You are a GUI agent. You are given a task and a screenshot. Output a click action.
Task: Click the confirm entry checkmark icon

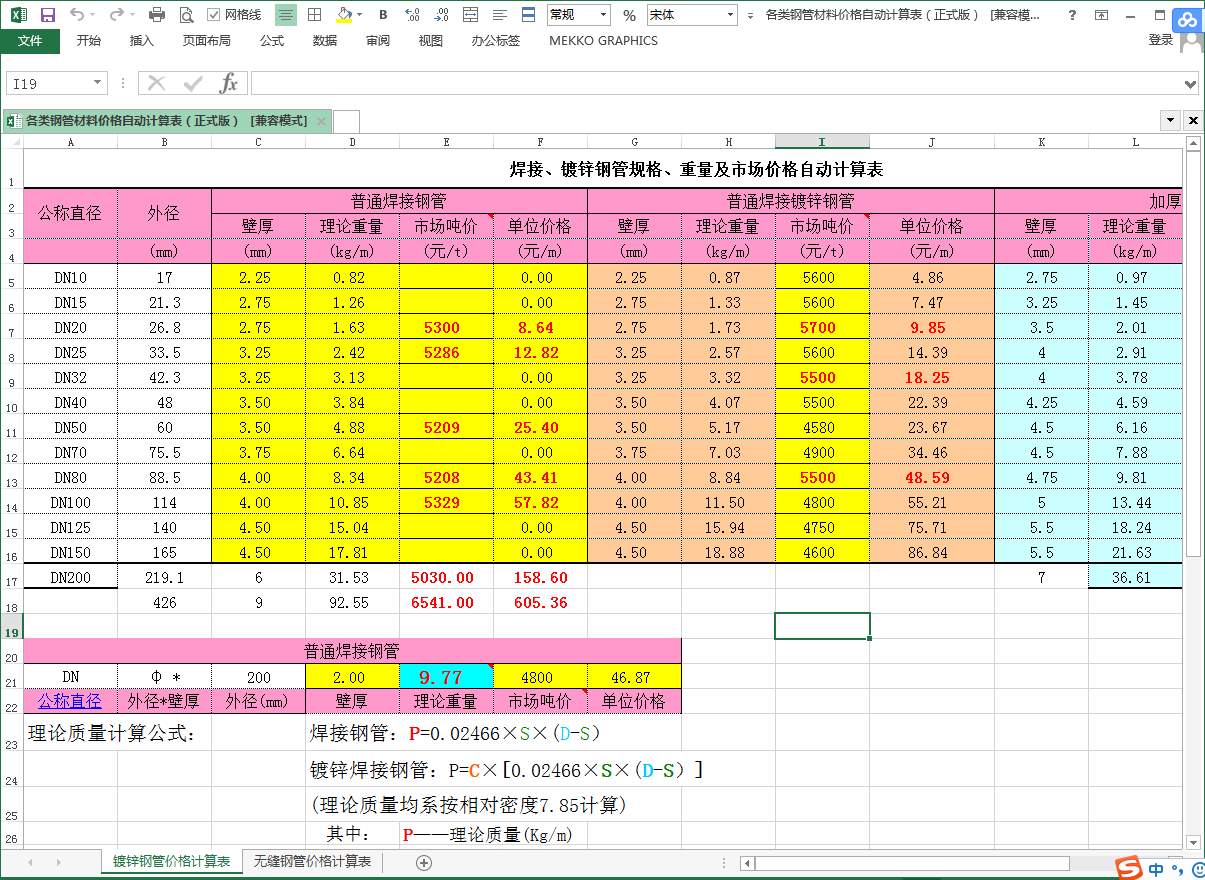192,83
